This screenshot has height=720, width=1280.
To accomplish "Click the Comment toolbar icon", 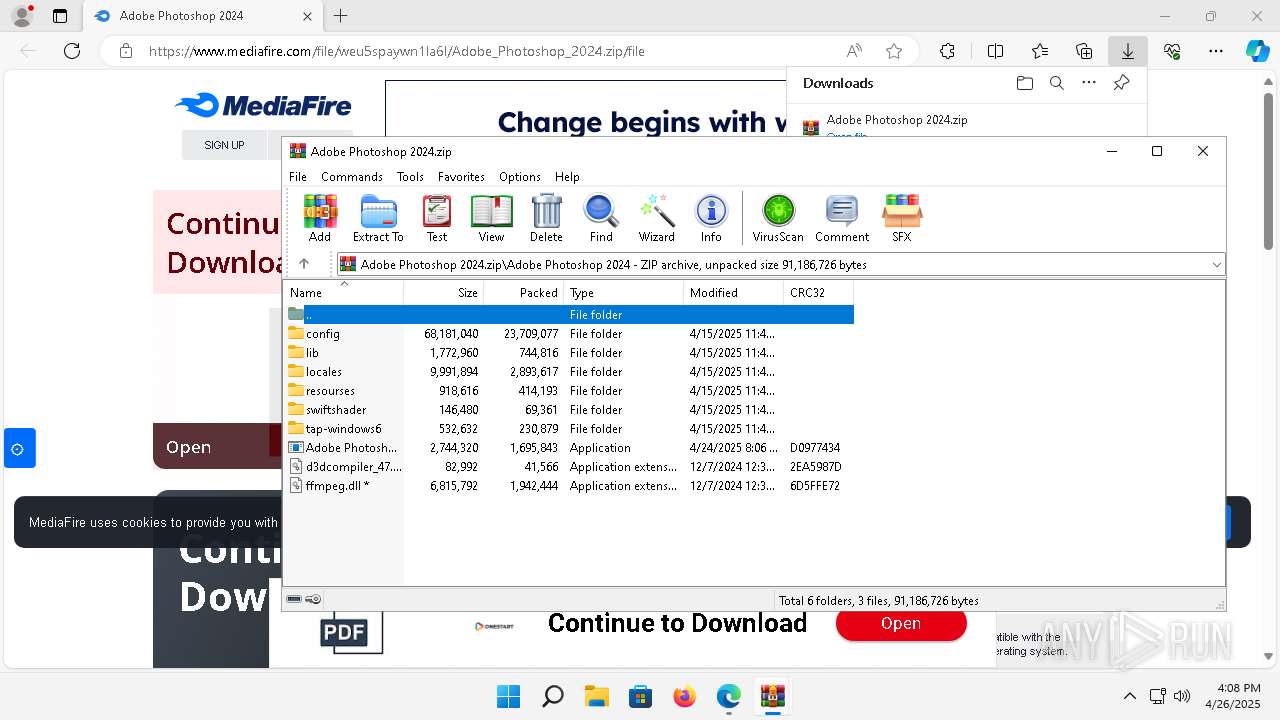I will (842, 218).
